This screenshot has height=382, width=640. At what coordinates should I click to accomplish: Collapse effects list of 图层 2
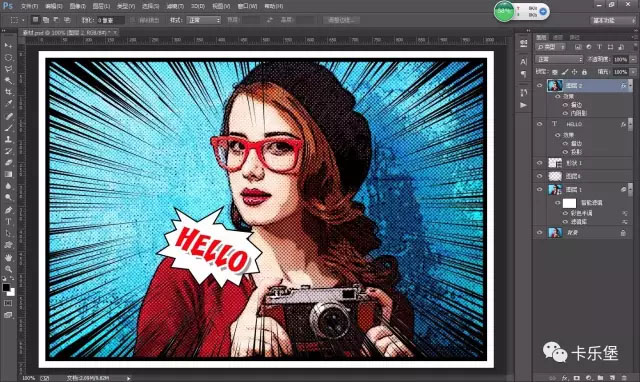pyautogui.click(x=631, y=85)
